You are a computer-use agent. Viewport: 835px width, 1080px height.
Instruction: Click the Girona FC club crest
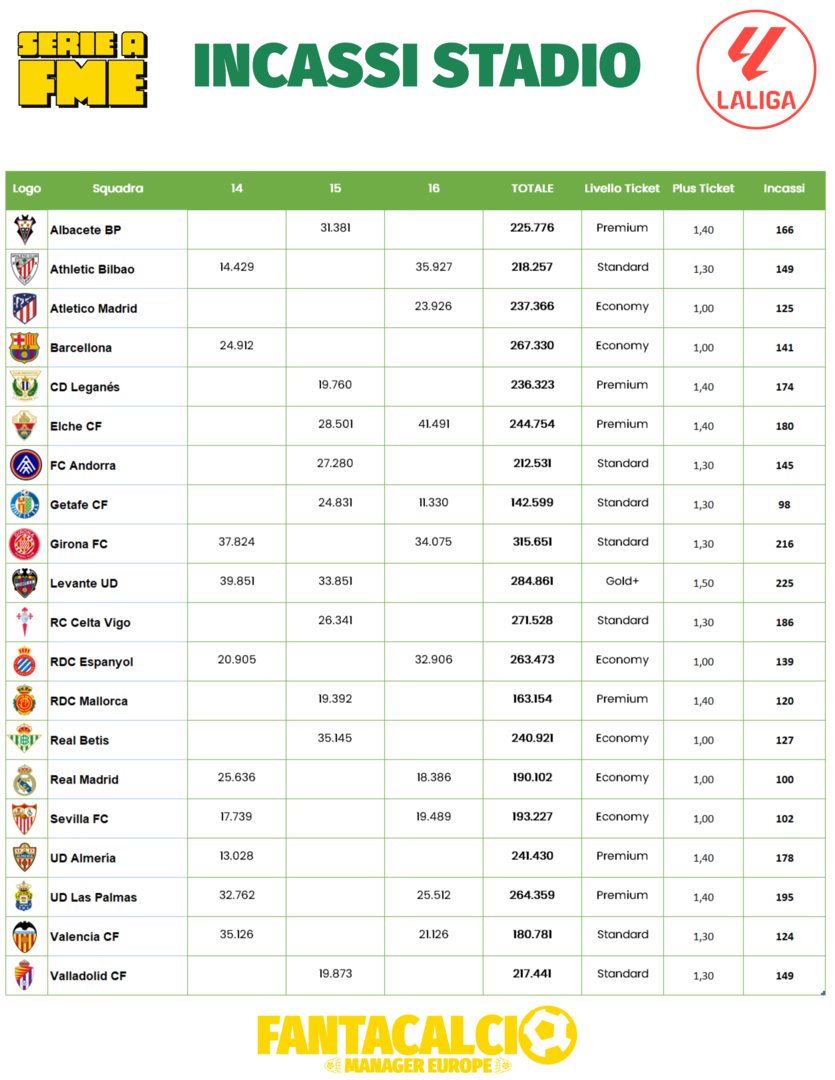24,544
